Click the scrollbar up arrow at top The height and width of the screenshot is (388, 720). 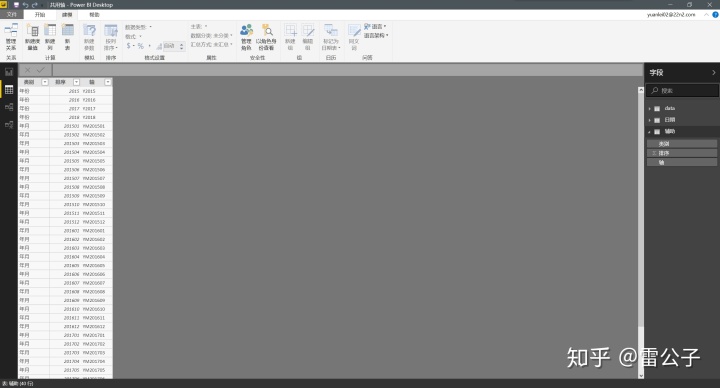click(x=641, y=90)
